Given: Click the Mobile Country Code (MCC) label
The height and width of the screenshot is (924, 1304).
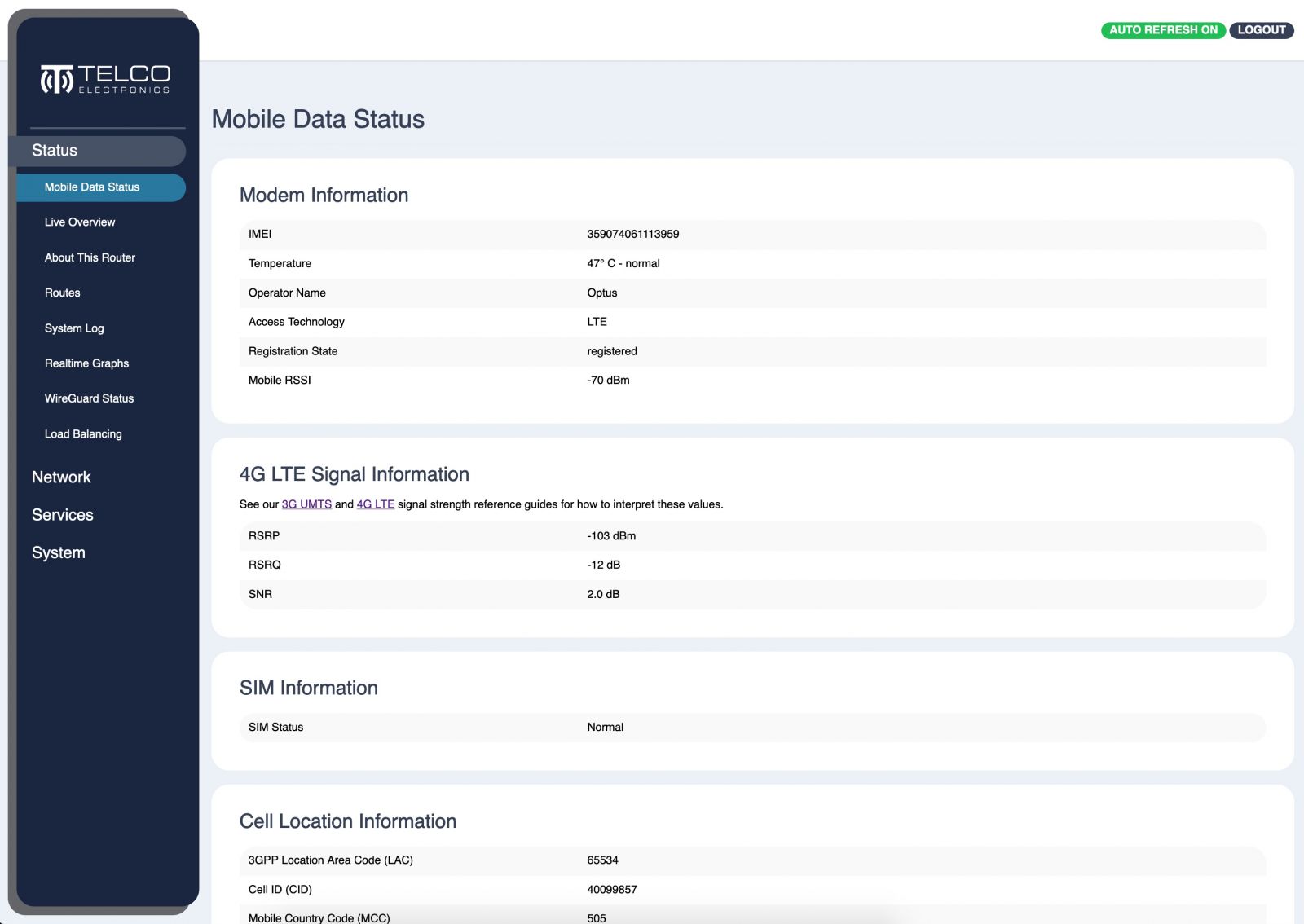Looking at the screenshot, I should pos(319,917).
